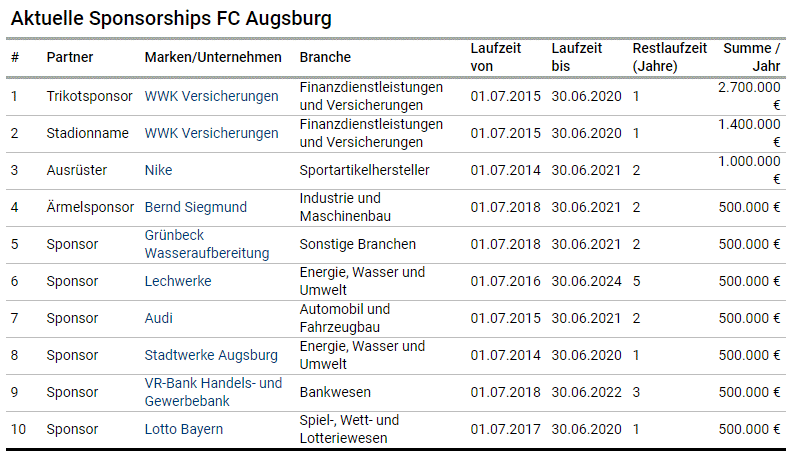Click the Restlaufzeit (Jahre) column header
Screen dimensions: 792x457
[x=670, y=57]
